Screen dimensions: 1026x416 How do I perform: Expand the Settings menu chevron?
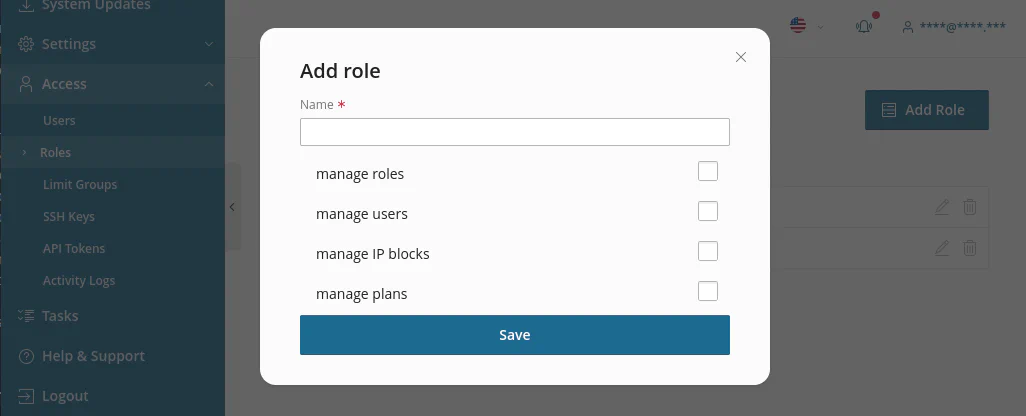[x=209, y=44]
